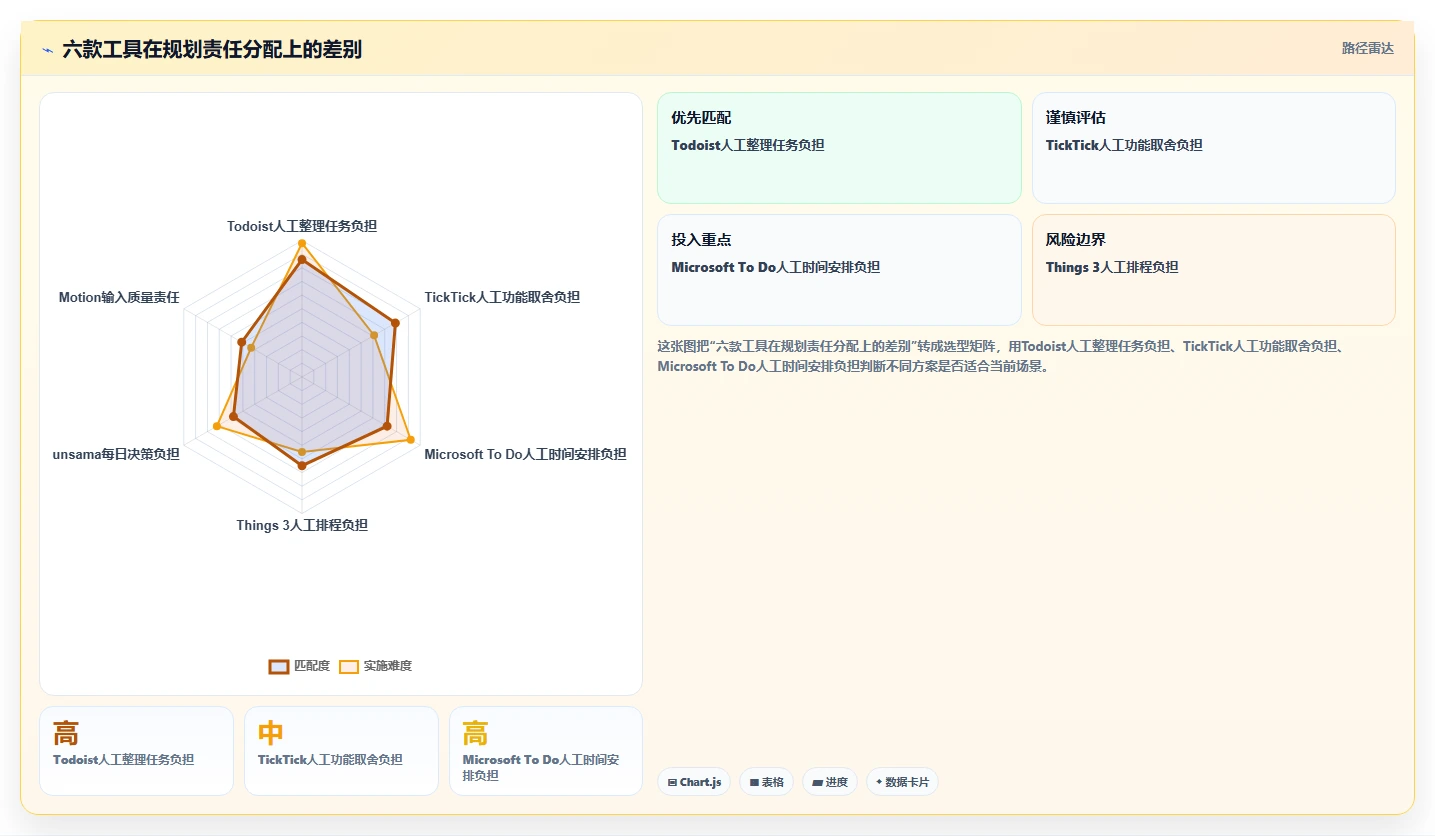Click brown 匹配度 point on Motion axis
The height and width of the screenshot is (836, 1435).
[x=242, y=341]
